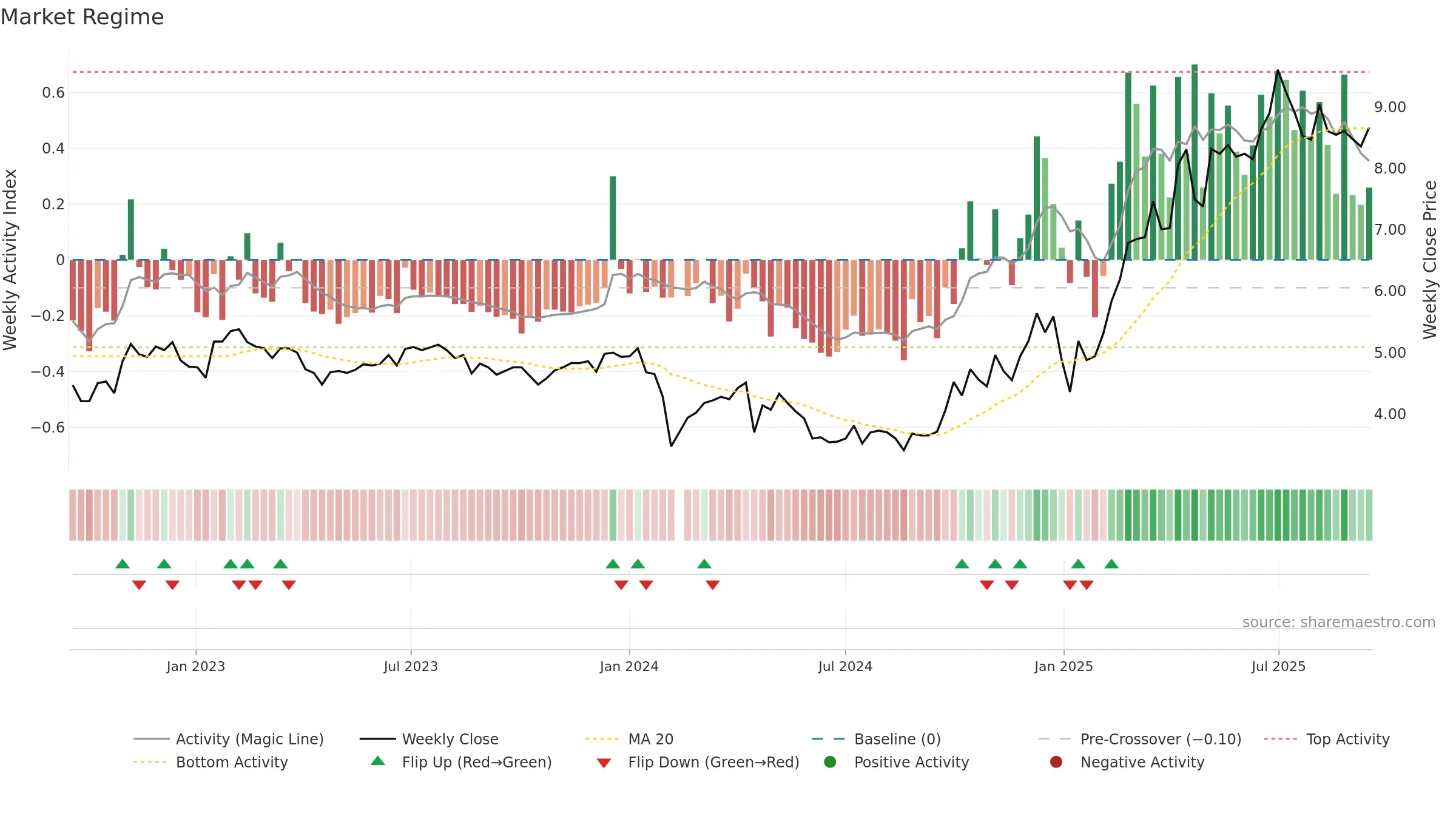Screen dimensions: 1456x819
Task: Click the Positive Activity legend label
Action: (911, 762)
